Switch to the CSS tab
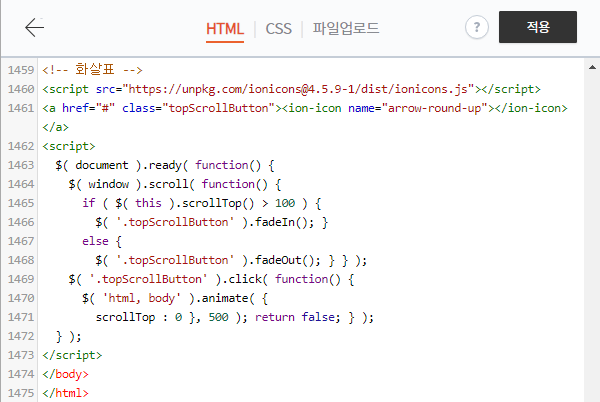The image size is (600, 402). (x=279, y=29)
